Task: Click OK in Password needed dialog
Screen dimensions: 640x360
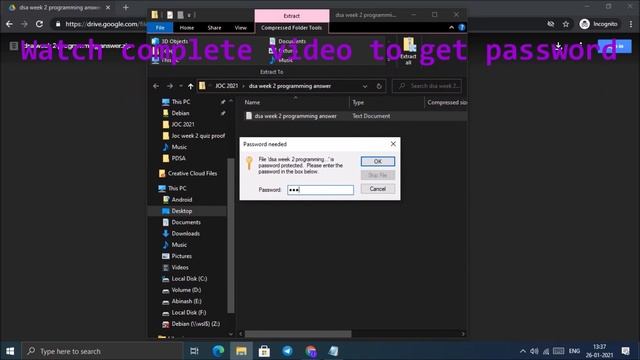Action: coord(378,161)
